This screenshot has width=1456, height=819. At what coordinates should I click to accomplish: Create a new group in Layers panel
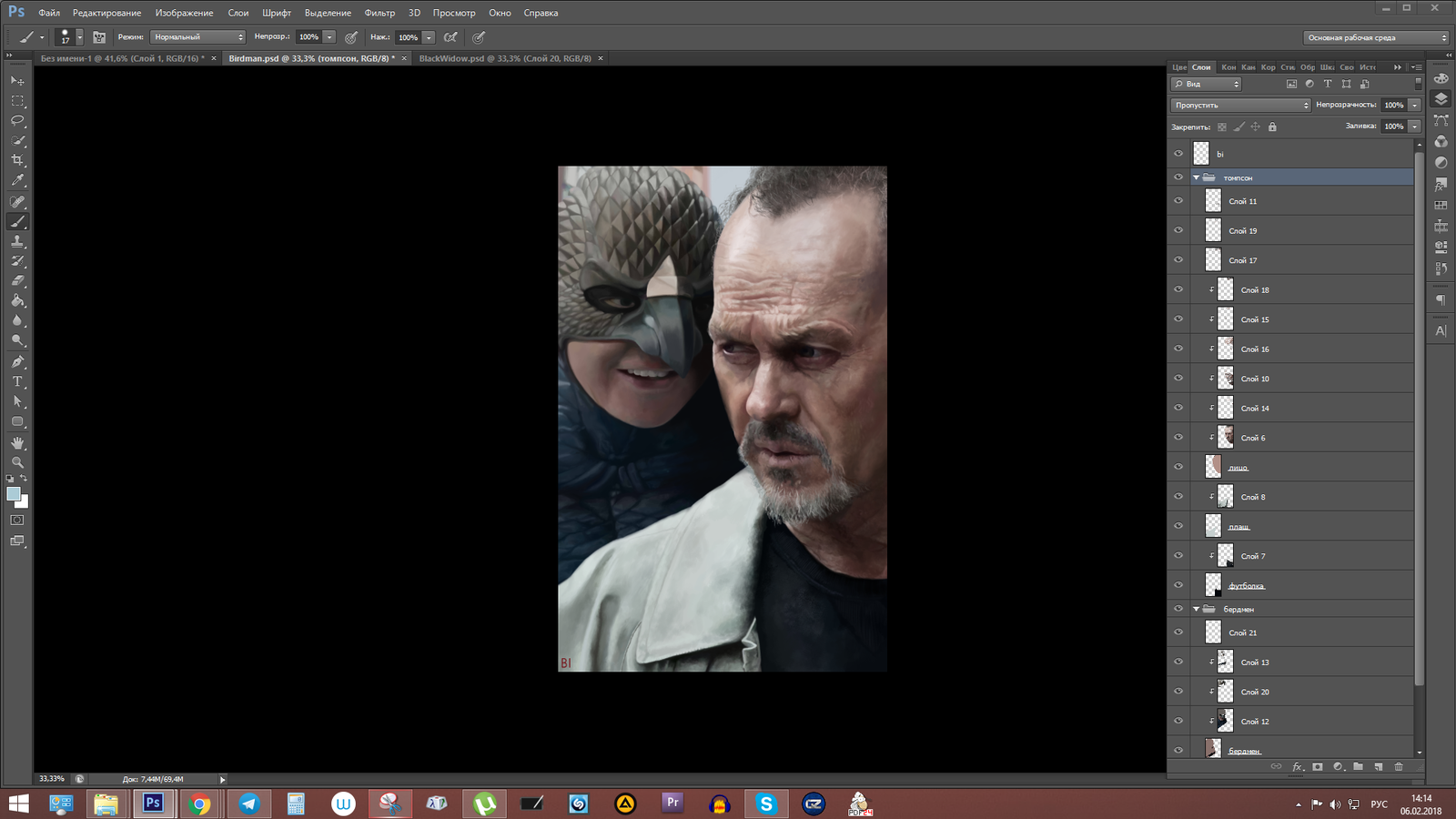[1358, 767]
